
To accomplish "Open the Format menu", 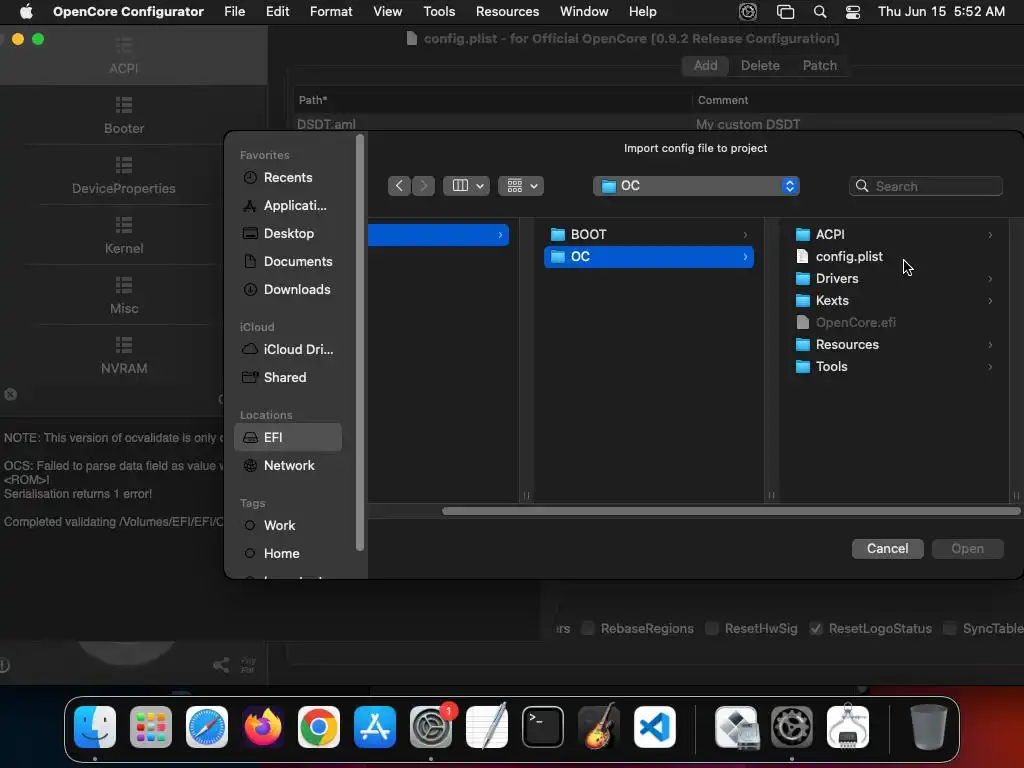I will click(331, 12).
